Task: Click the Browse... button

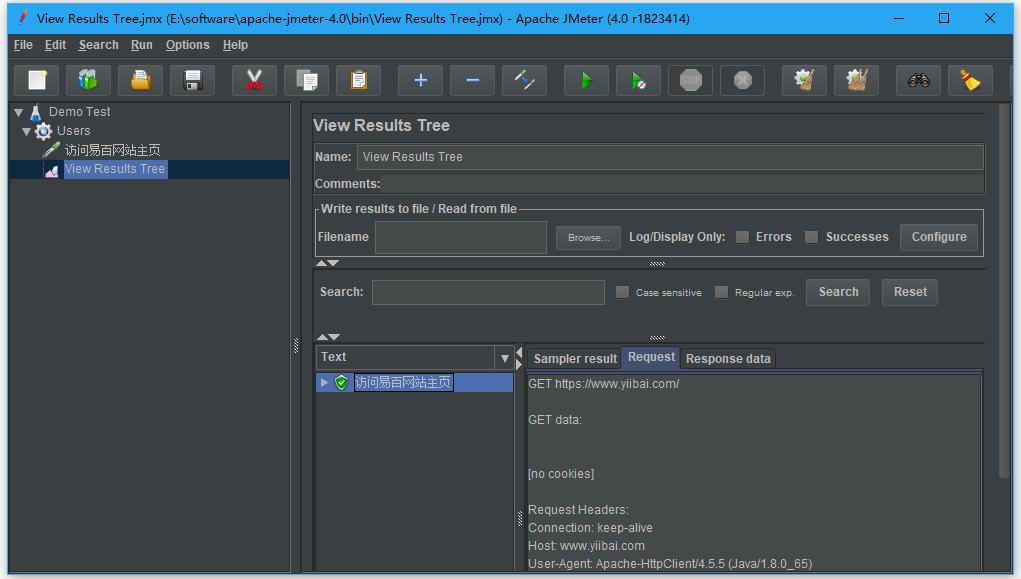Action: 588,238
